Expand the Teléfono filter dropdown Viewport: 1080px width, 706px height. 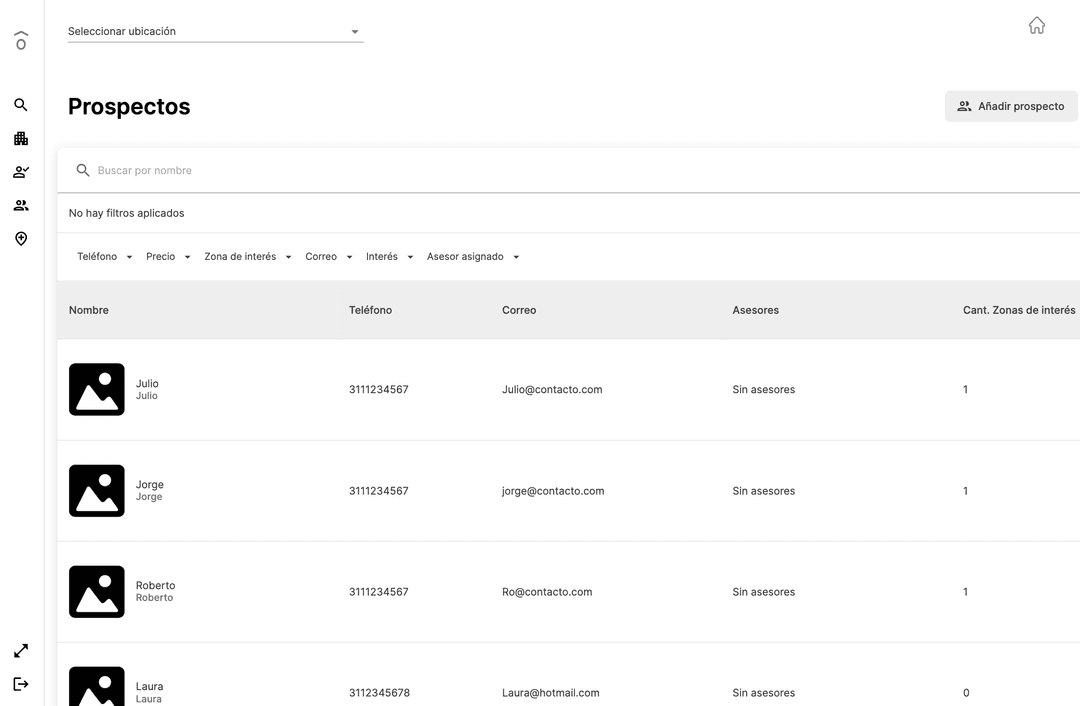click(105, 257)
